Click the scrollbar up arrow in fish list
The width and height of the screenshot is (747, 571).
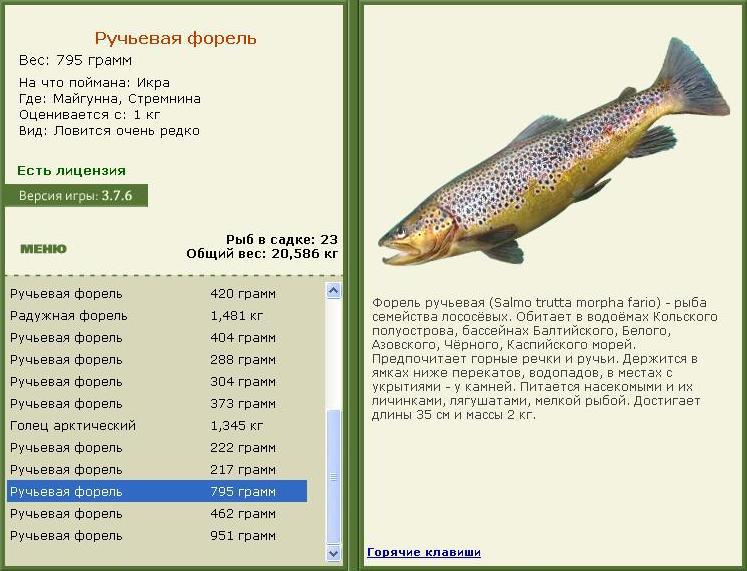(x=333, y=291)
